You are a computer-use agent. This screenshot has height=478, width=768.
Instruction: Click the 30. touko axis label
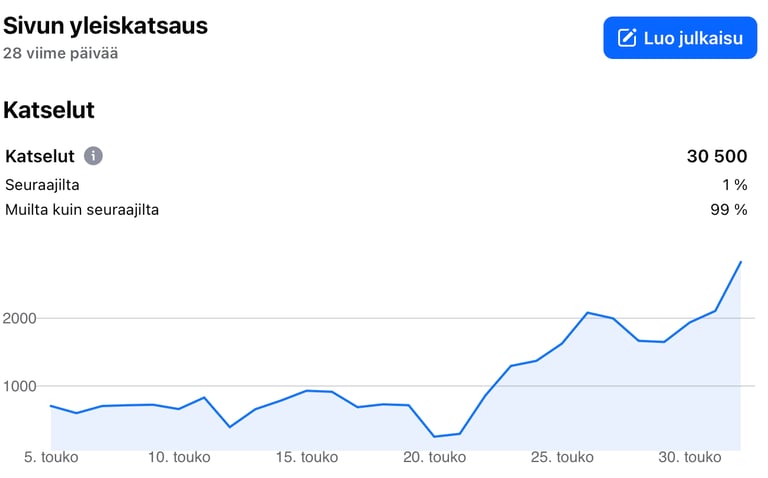(690, 457)
